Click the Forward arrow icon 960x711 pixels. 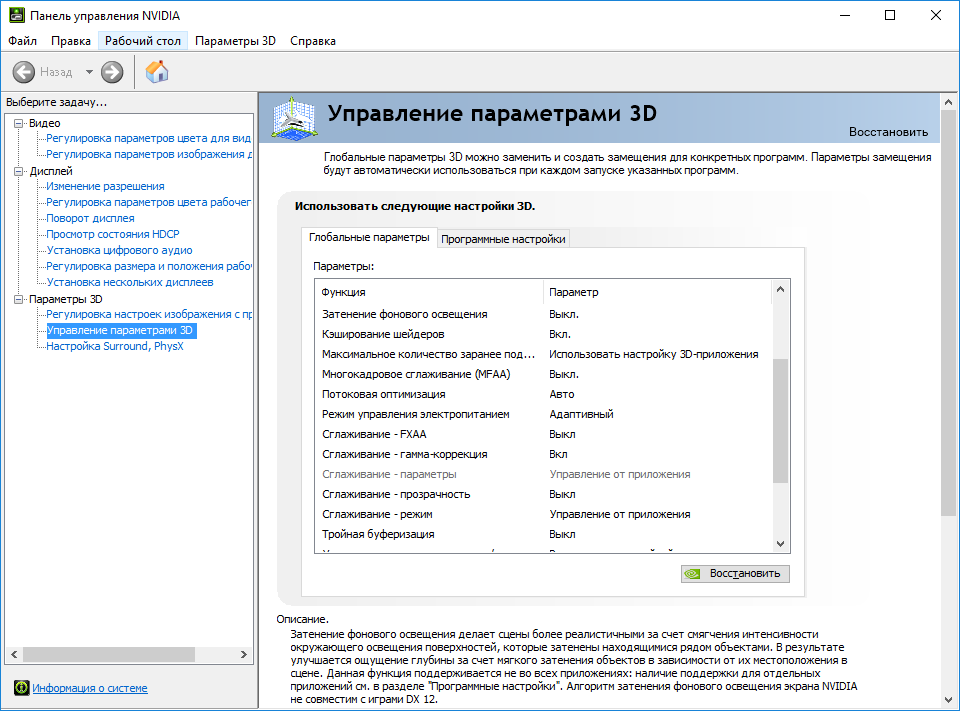pos(111,72)
